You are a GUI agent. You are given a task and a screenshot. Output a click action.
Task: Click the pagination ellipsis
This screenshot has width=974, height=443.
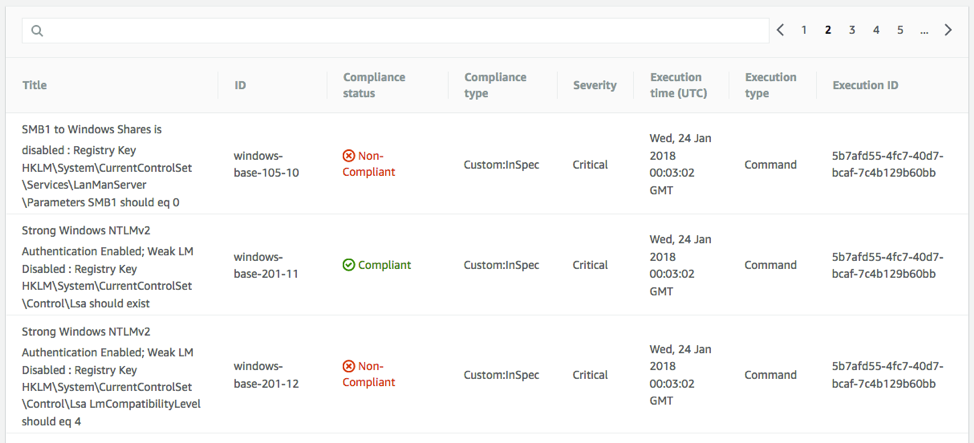coord(924,30)
